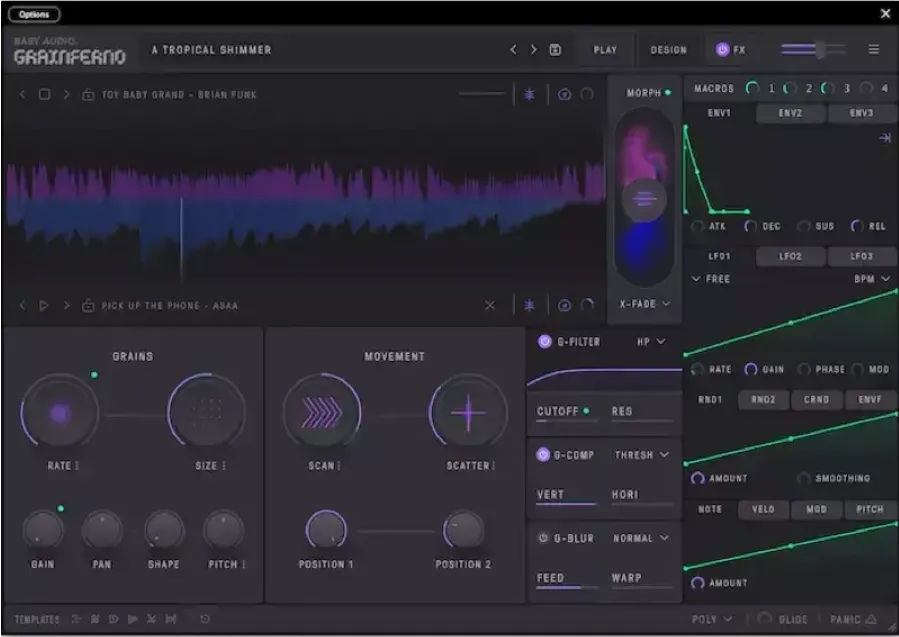The width and height of the screenshot is (899, 637).
Task: Open the Poly voice mode dropdown
Action: pos(712,619)
